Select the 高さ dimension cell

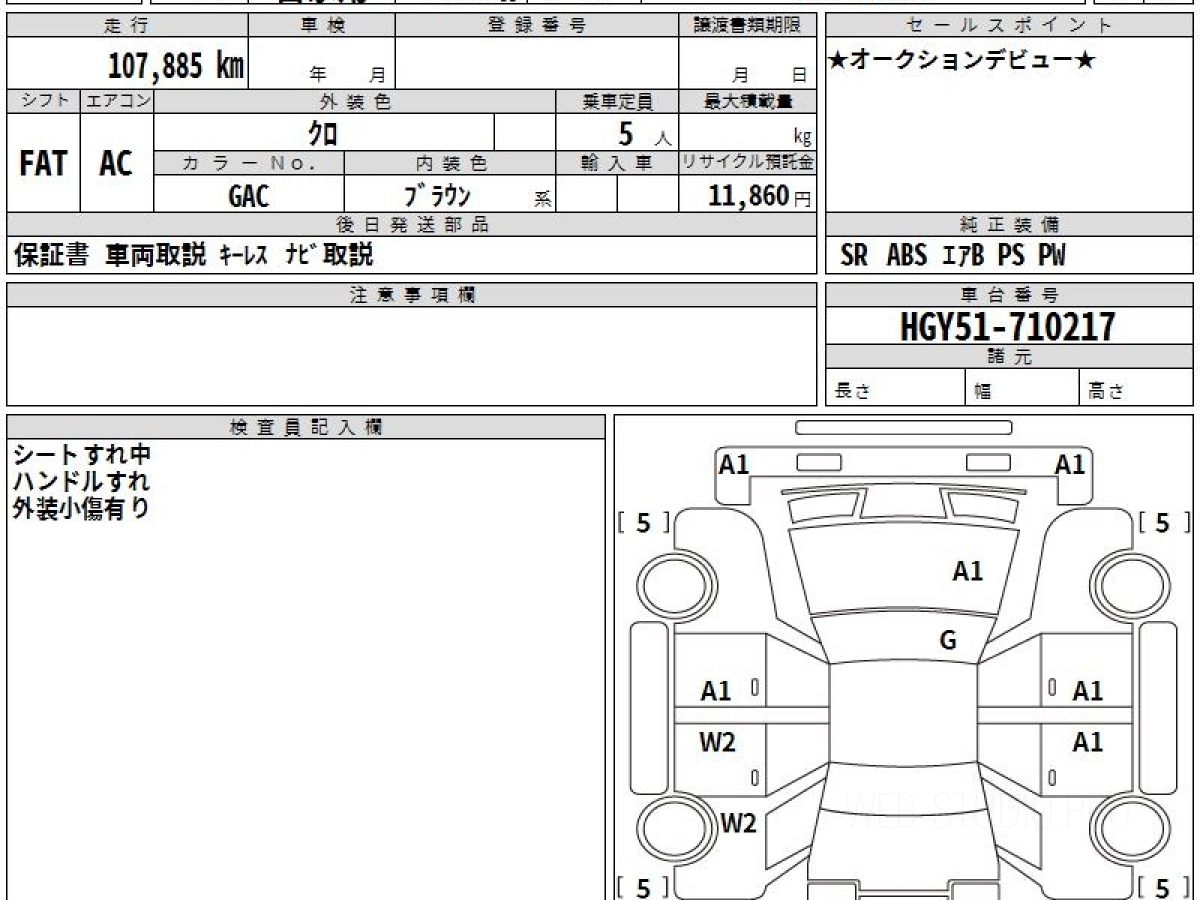1136,388
